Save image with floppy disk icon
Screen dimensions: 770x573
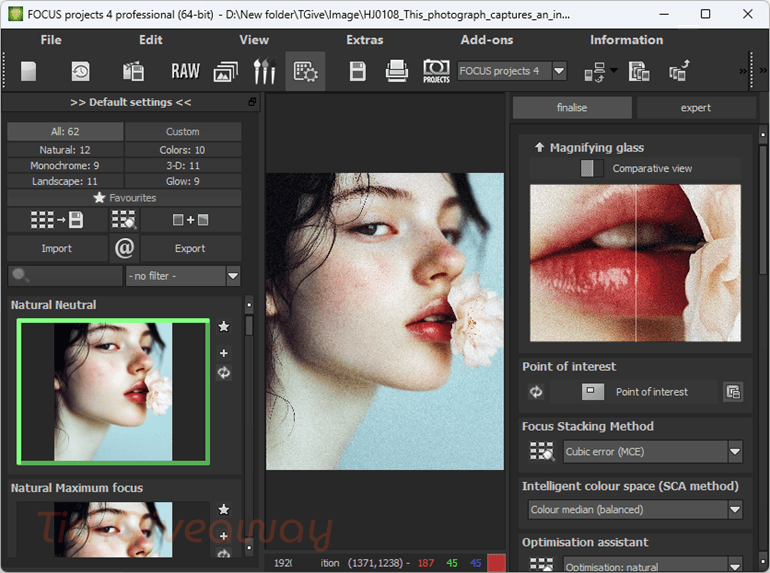pyautogui.click(x=358, y=71)
